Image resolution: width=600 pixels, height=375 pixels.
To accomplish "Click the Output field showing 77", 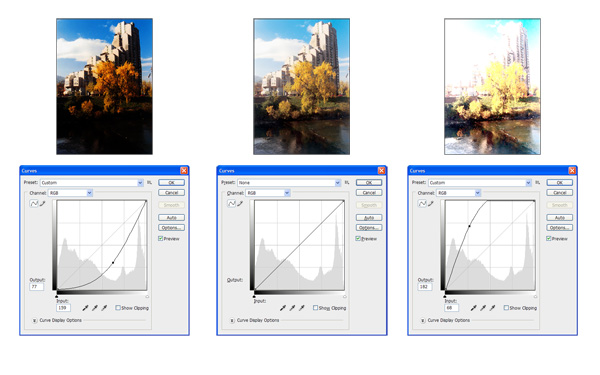I will [x=36, y=287].
